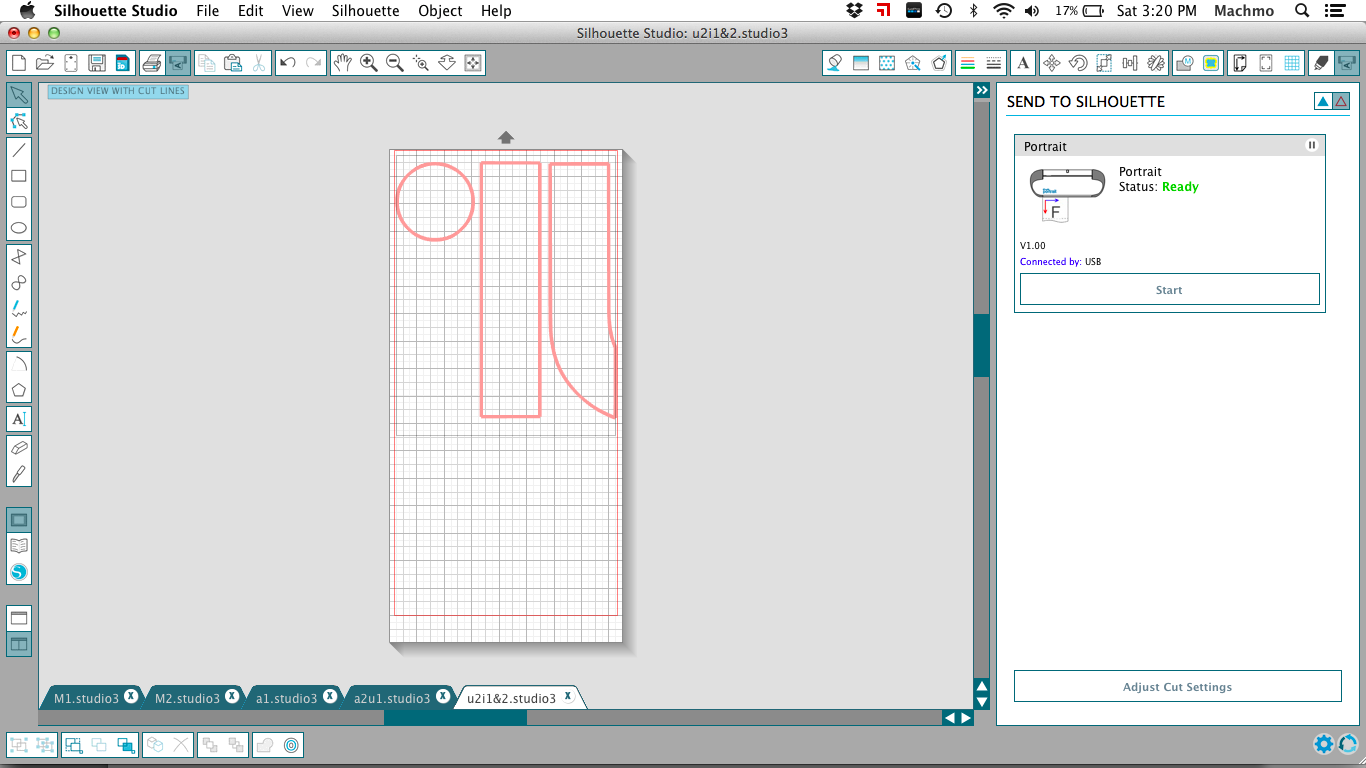Screen dimensions: 1366x768
Task: Click the horizontal scrollbar thumb
Action: [455, 717]
